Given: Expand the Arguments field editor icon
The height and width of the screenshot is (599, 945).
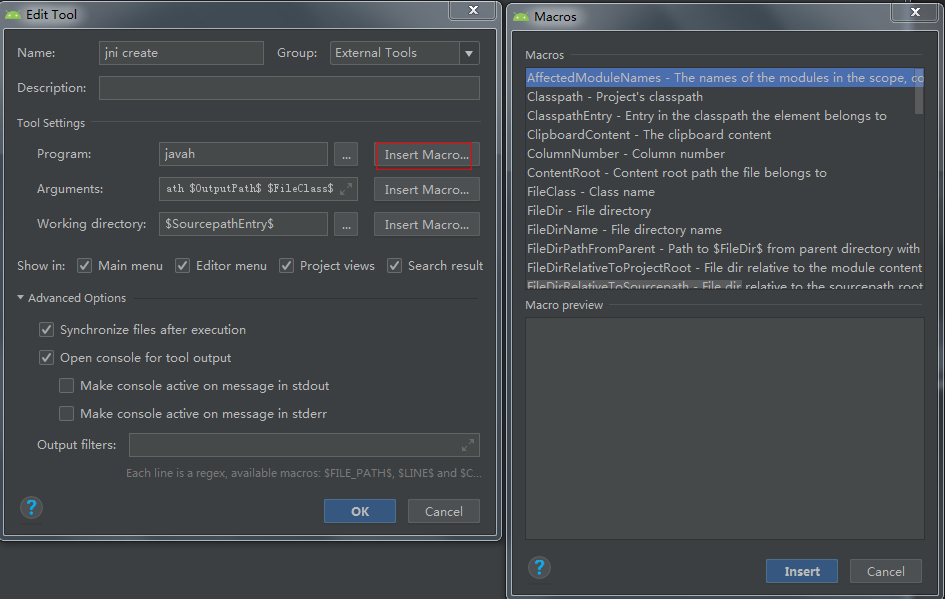Looking at the screenshot, I should point(346,189).
